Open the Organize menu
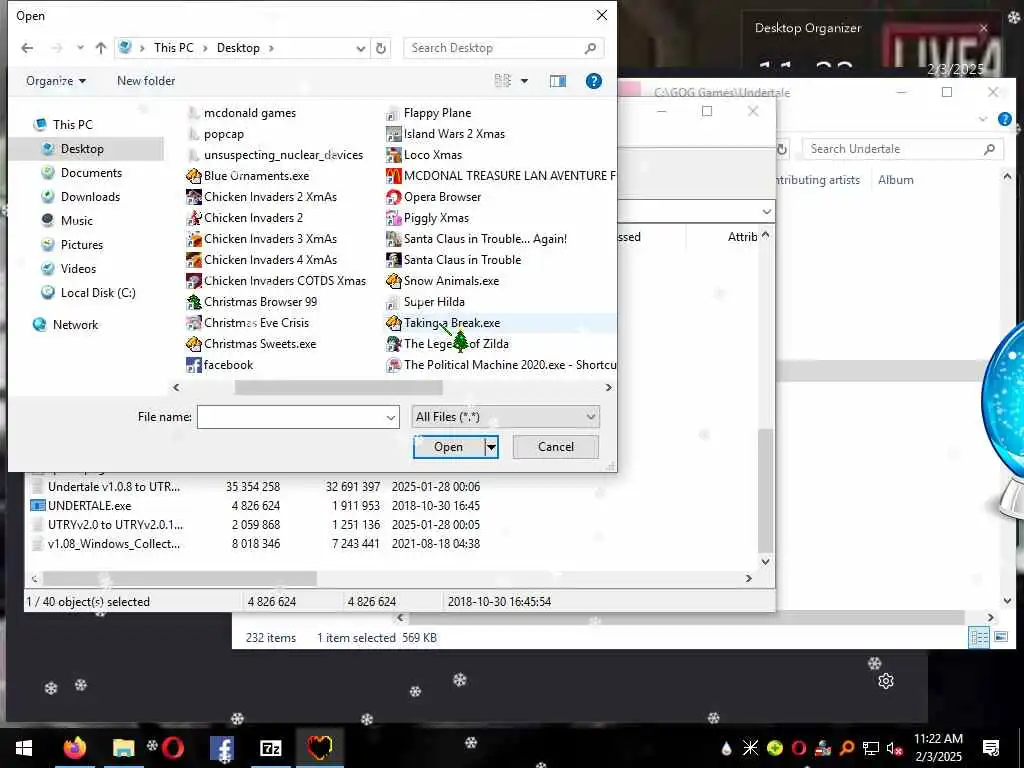 56,81
